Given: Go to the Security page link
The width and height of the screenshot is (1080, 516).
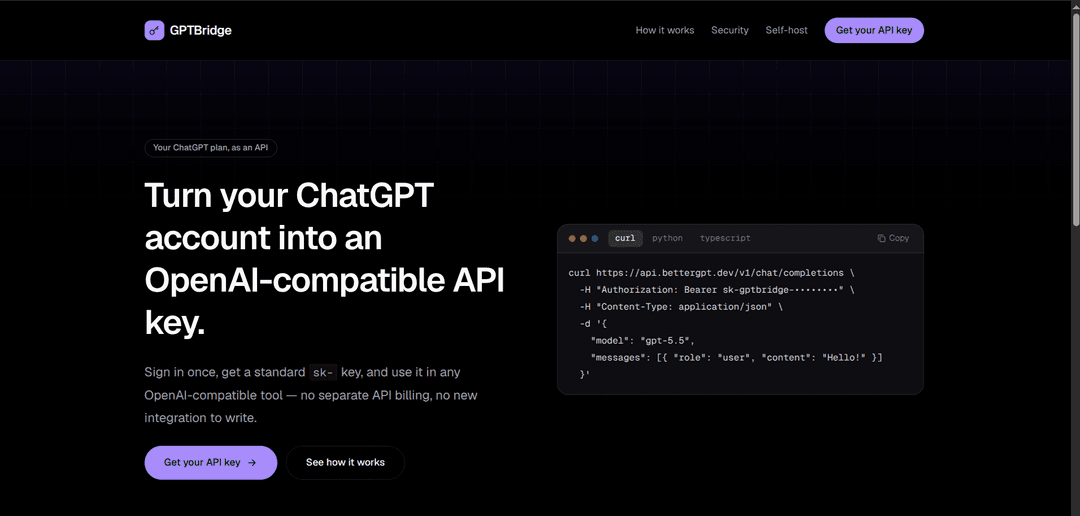Looking at the screenshot, I should (x=729, y=30).
